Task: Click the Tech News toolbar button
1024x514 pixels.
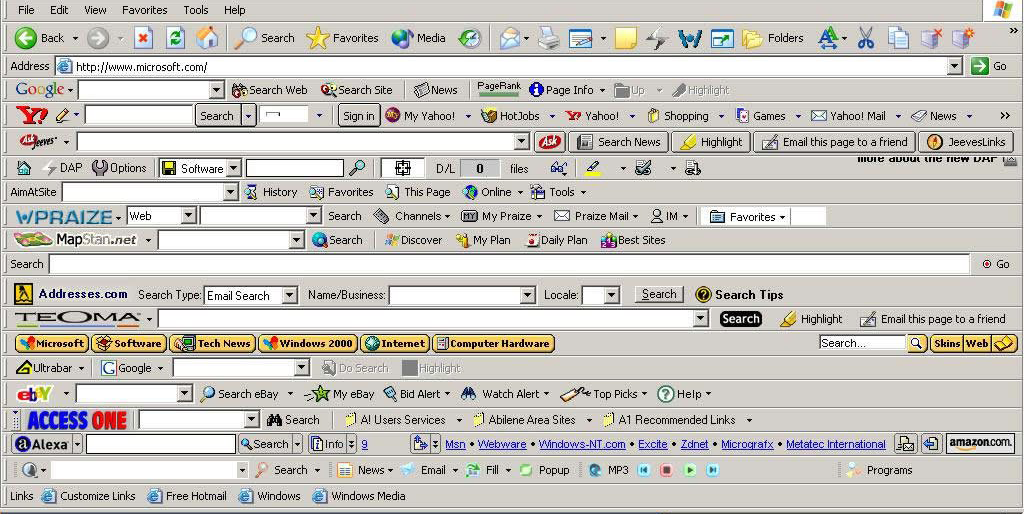Action: [x=214, y=343]
